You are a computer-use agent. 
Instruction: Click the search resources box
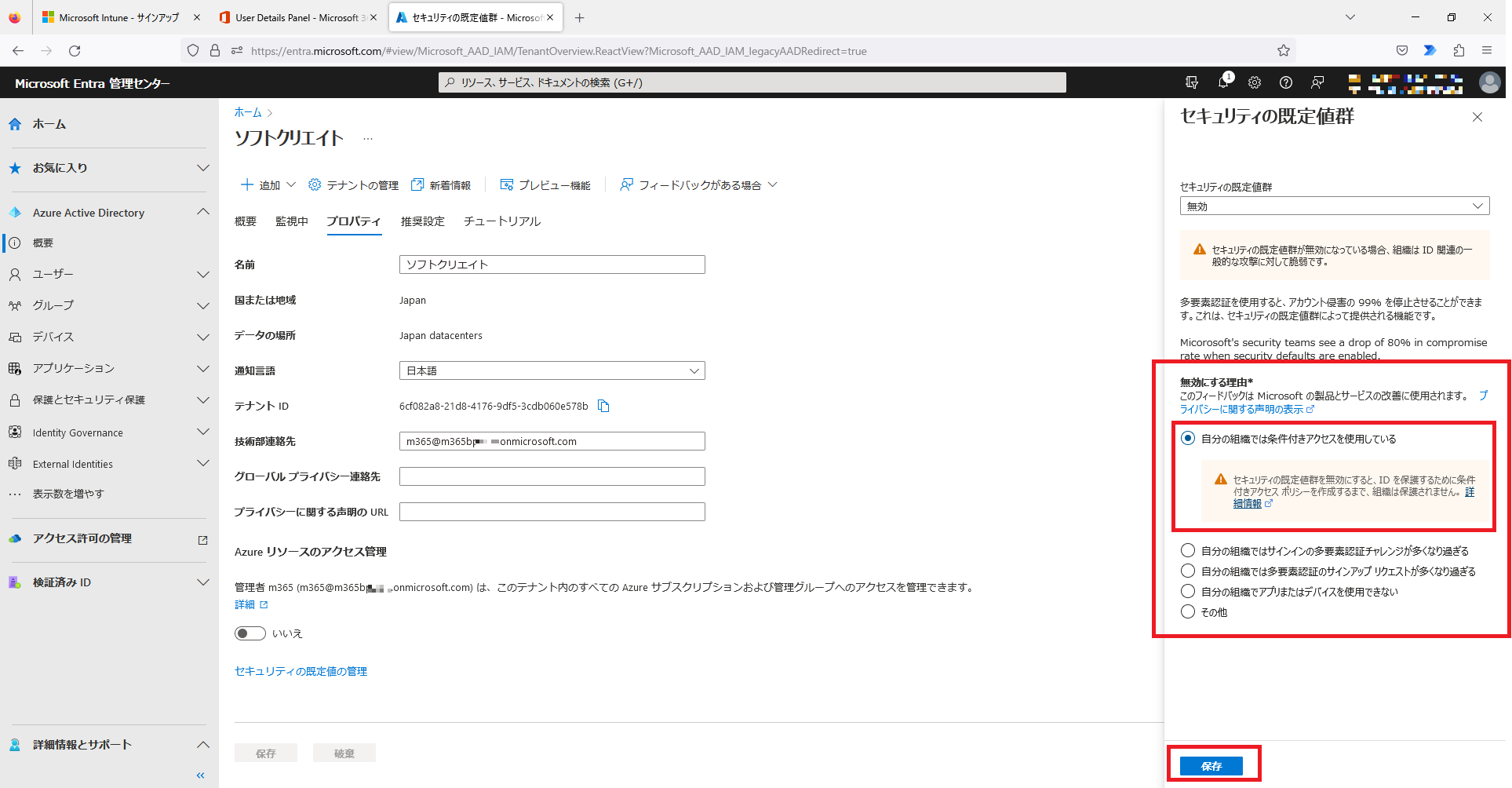(752, 82)
